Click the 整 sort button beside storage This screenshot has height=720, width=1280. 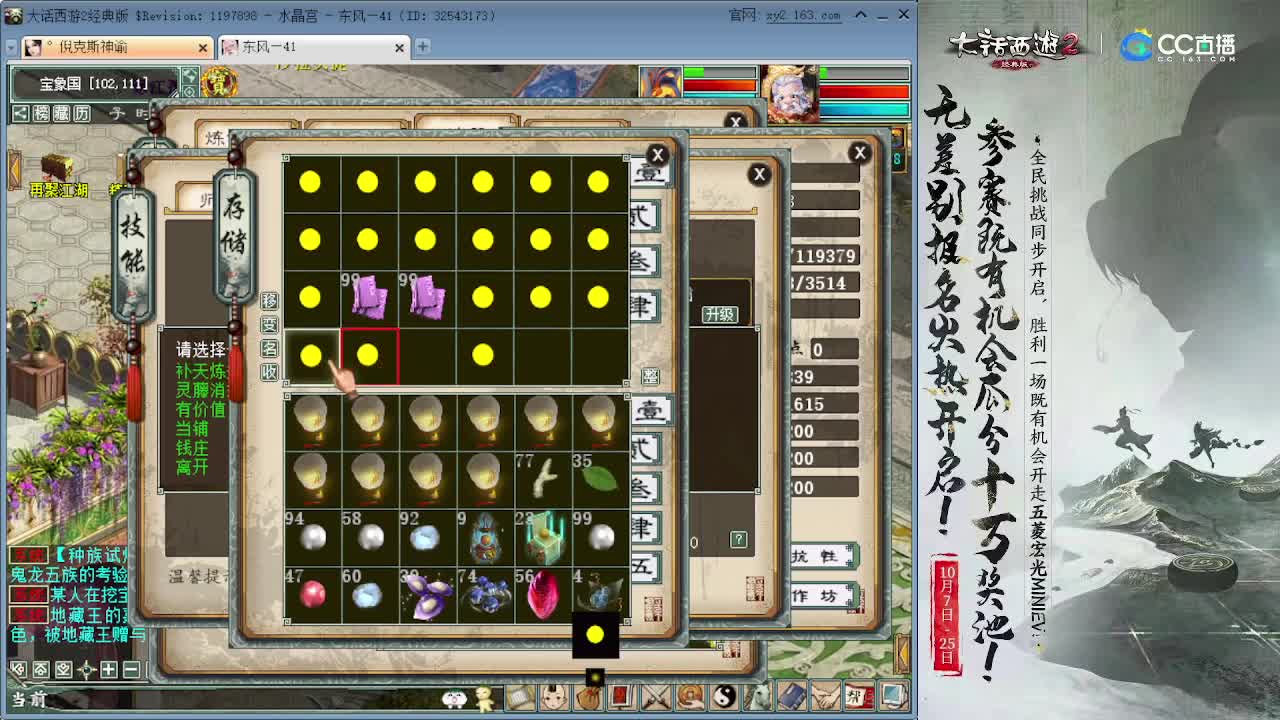(x=650, y=376)
